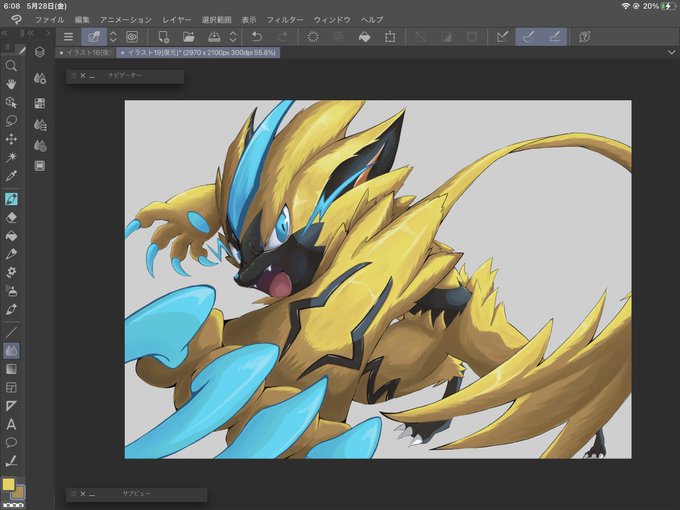Open the filmstrip panel icon in dock
Screen dimensions: 680x510
click(x=40, y=166)
